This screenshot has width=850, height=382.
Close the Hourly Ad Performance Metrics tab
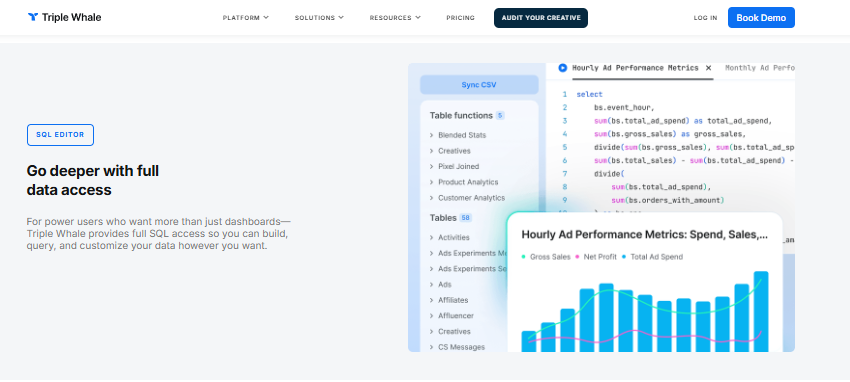click(x=708, y=68)
